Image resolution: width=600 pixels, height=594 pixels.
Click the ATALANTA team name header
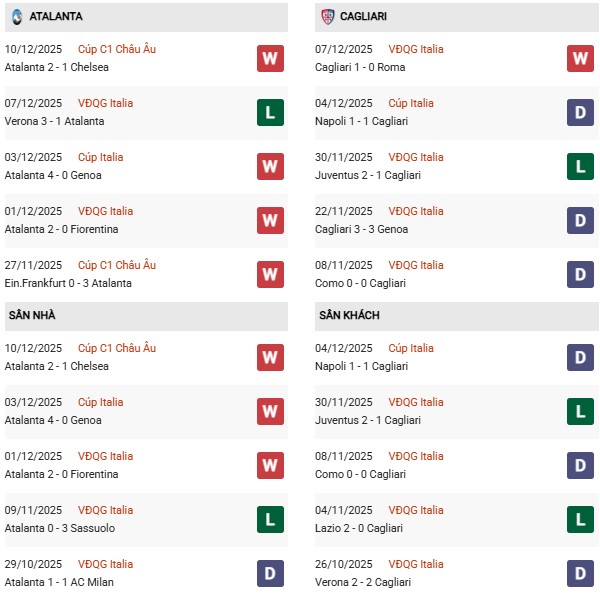(56, 17)
